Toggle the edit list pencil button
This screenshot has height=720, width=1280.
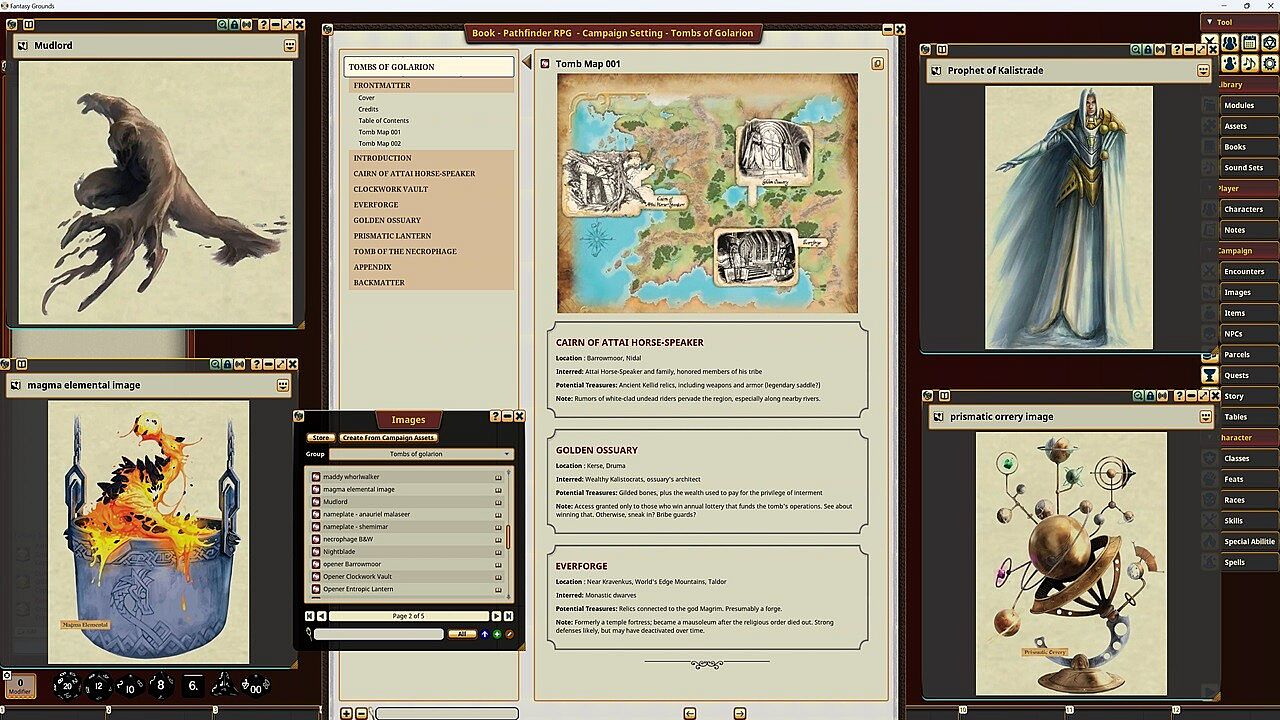509,634
